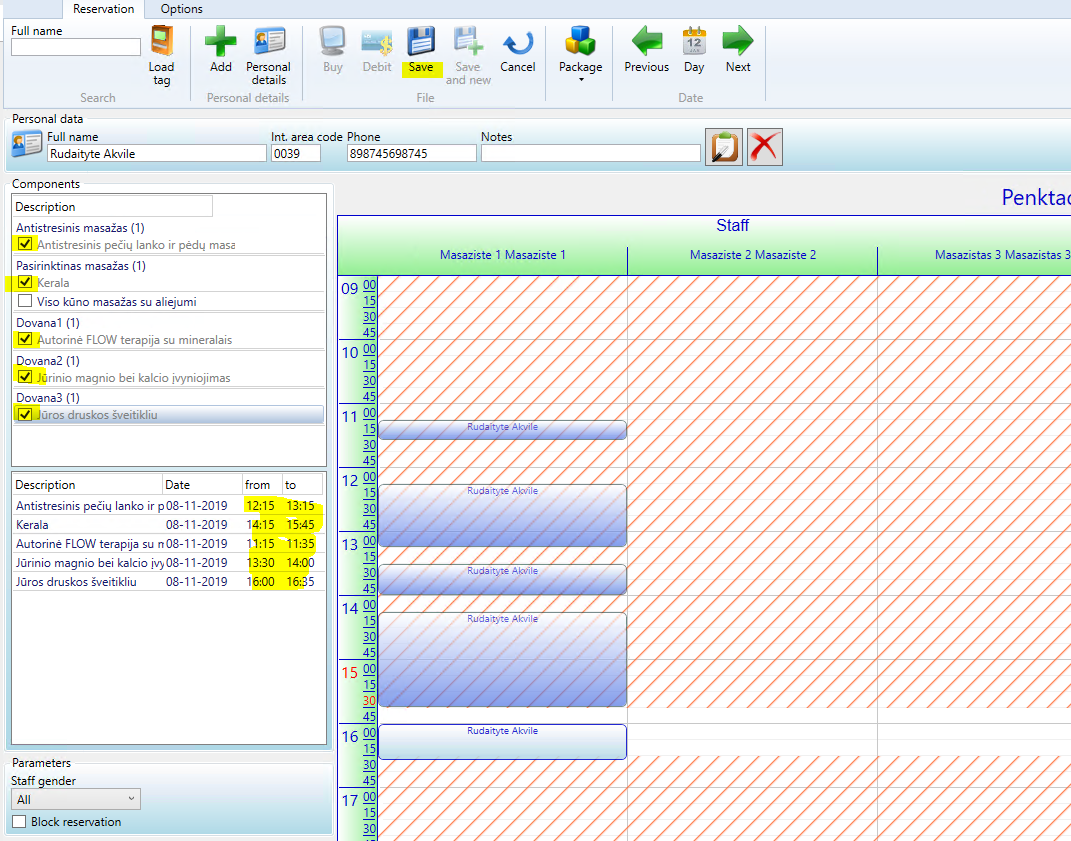Select the Kerala row in schedule list
1071x841 pixels.
[x=169, y=525]
